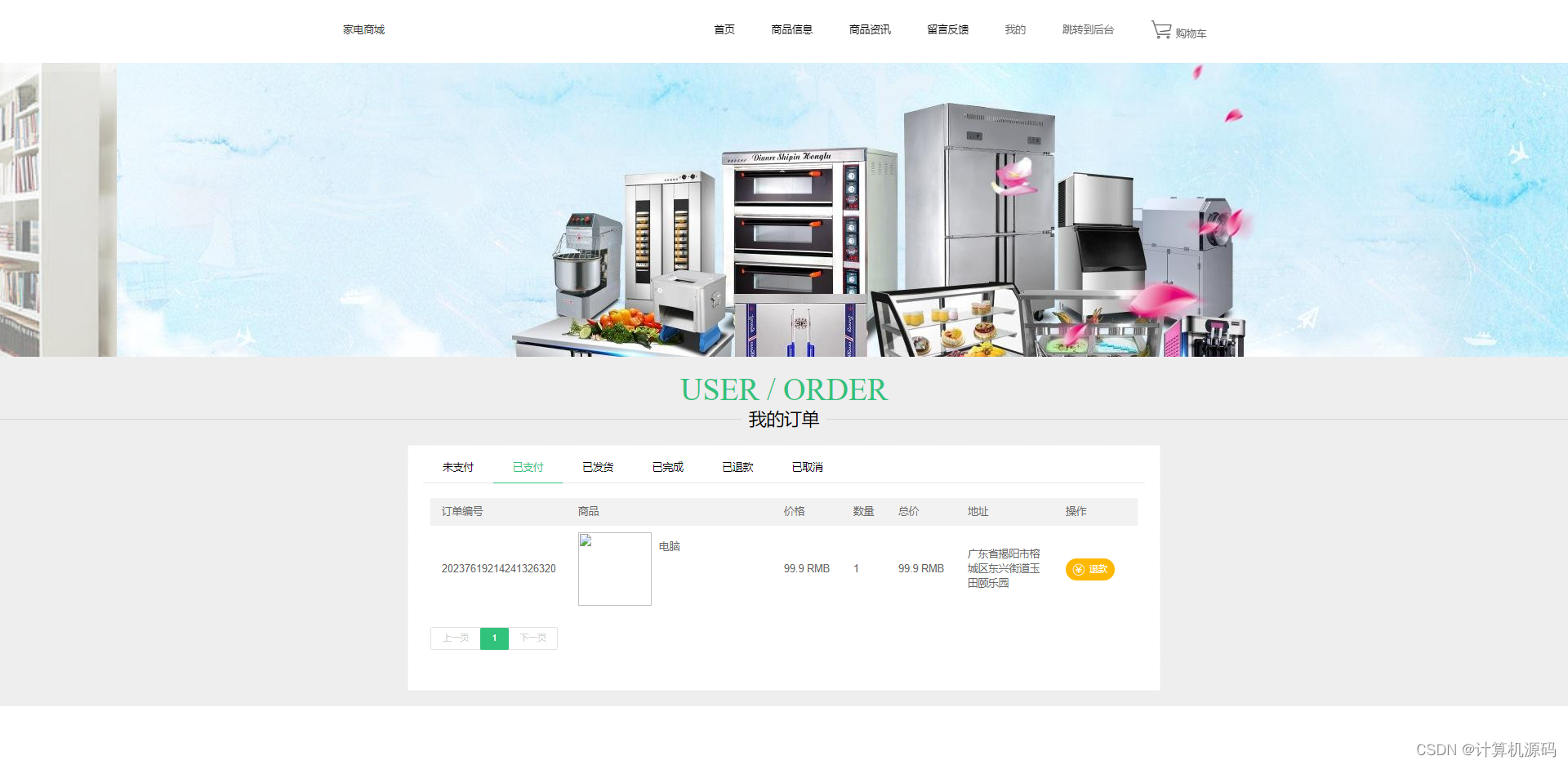Open the 留言反馈 feedback menu item
The height and width of the screenshot is (765, 1568).
pyautogui.click(x=947, y=29)
